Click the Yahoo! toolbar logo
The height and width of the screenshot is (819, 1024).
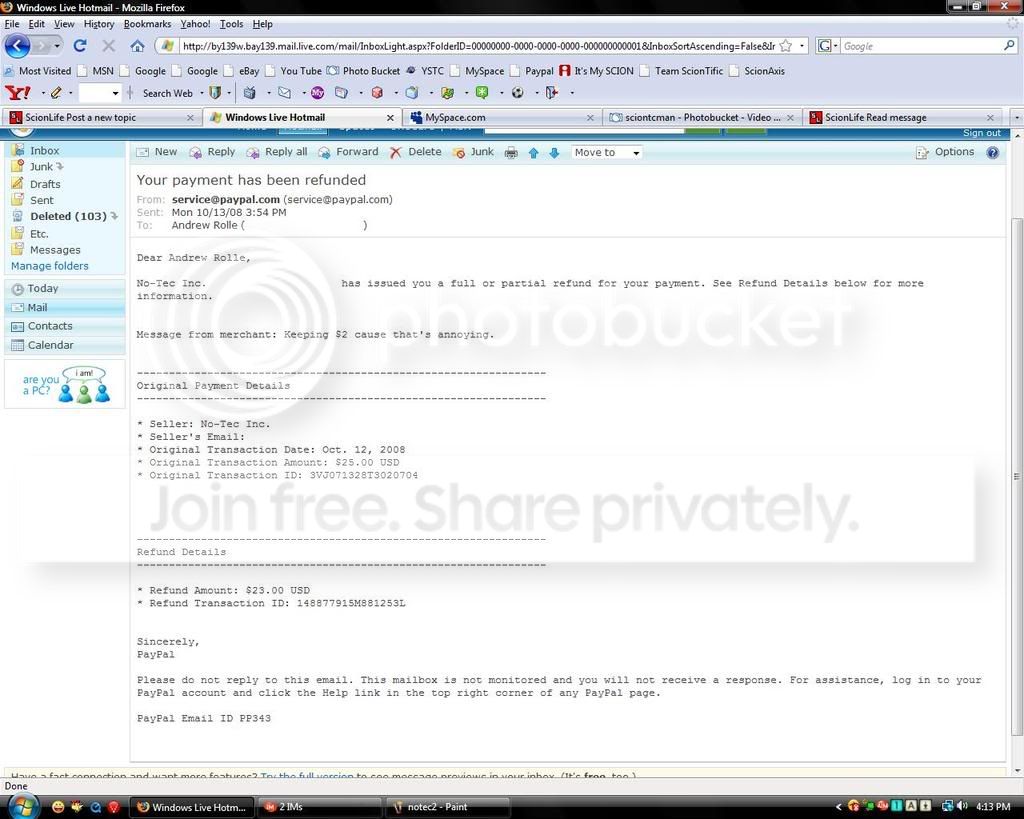(x=17, y=93)
